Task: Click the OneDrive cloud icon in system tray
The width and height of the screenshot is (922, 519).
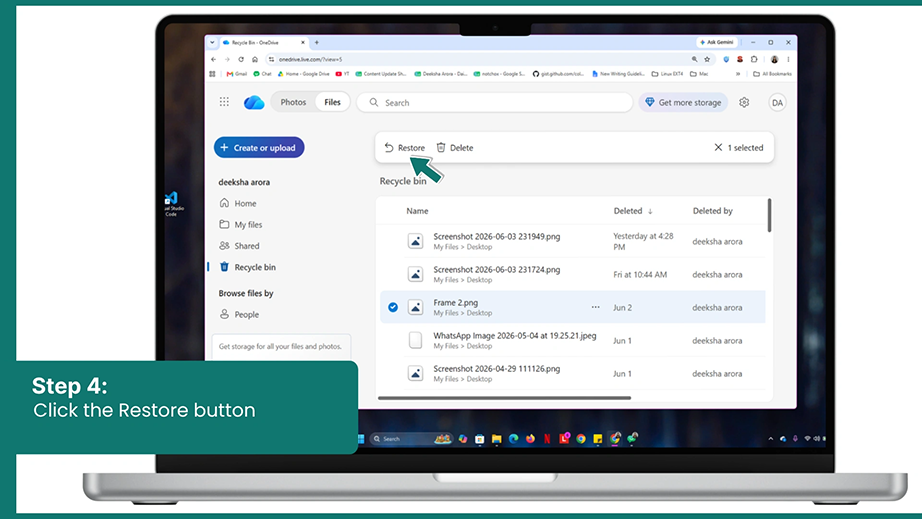Action: [783, 438]
